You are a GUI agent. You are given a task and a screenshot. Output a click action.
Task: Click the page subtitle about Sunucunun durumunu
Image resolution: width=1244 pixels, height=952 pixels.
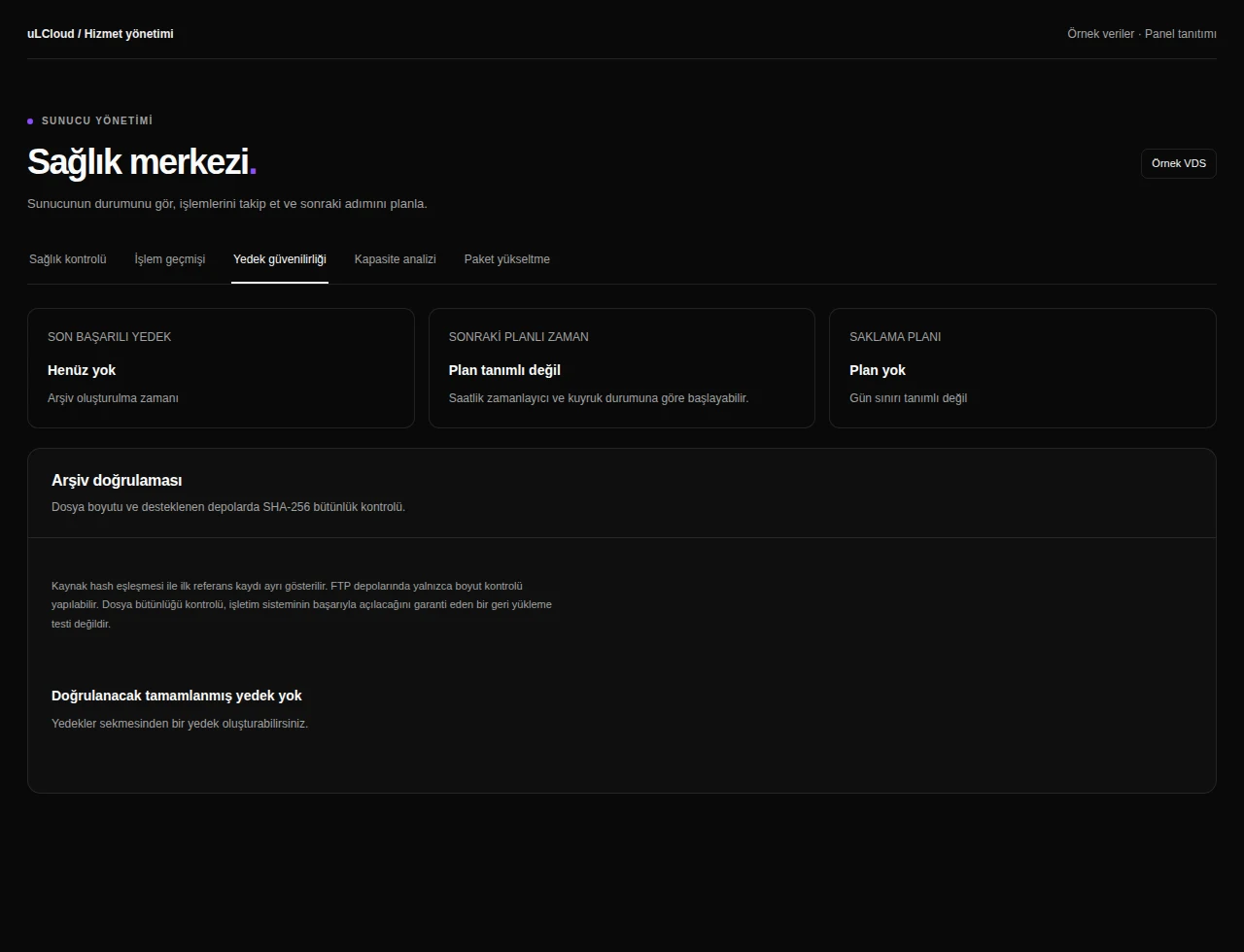227,204
